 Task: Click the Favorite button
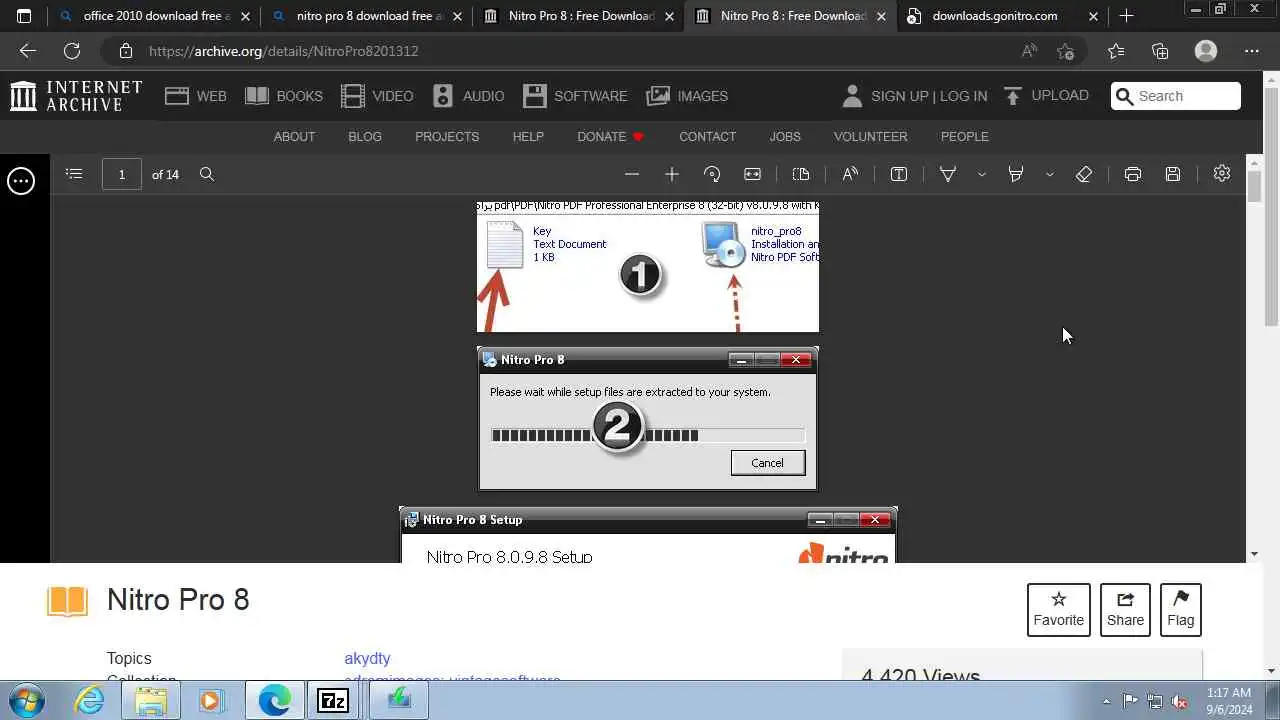click(x=1058, y=609)
